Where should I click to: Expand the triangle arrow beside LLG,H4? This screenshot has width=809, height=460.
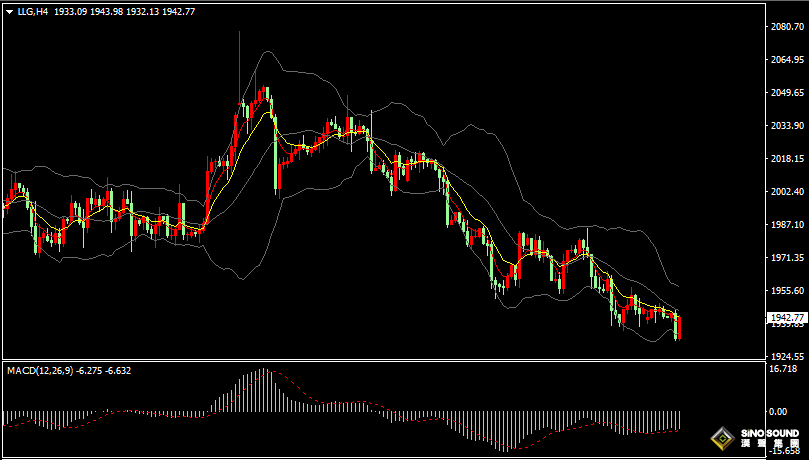(x=9, y=12)
